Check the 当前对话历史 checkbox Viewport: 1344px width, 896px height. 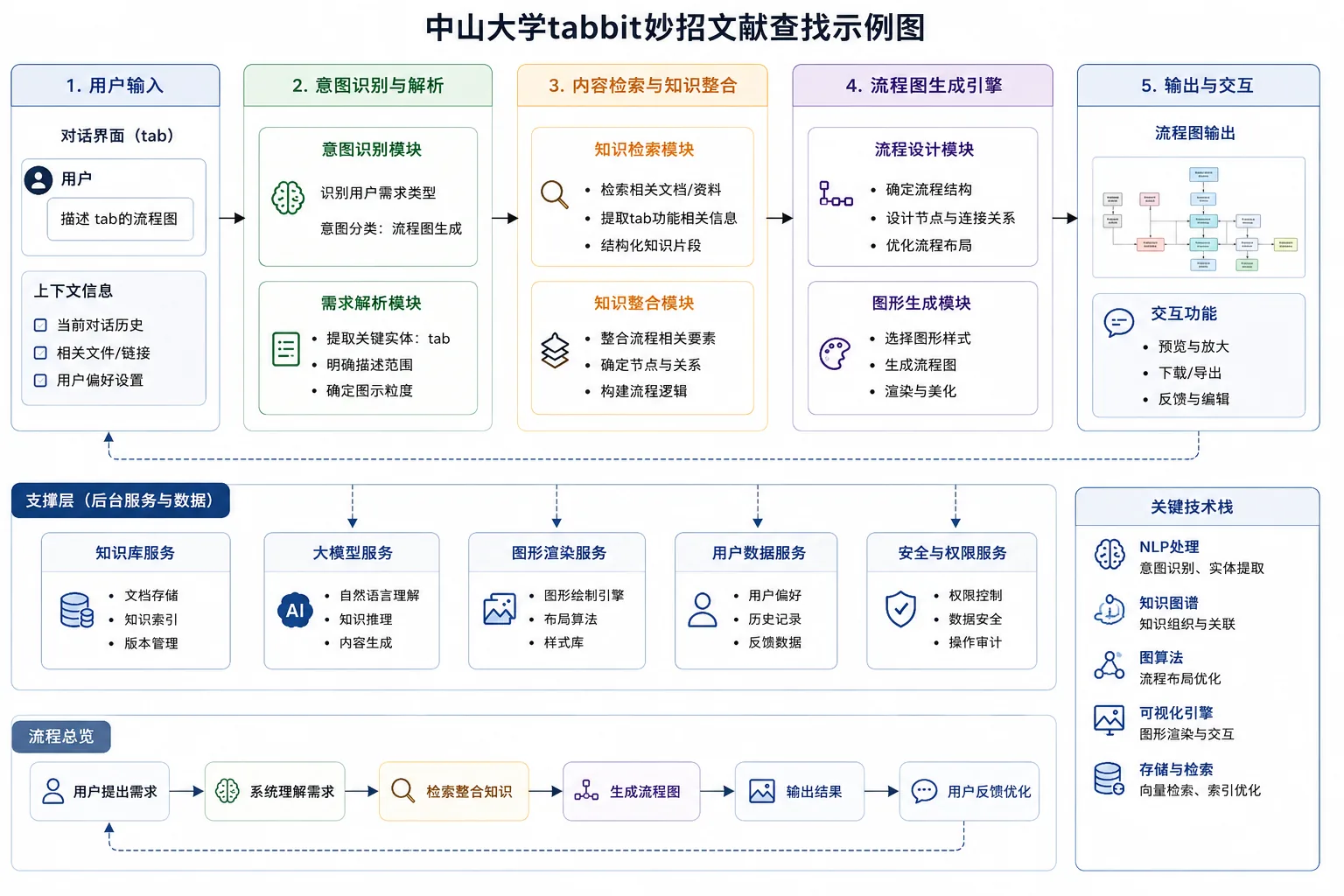40,325
